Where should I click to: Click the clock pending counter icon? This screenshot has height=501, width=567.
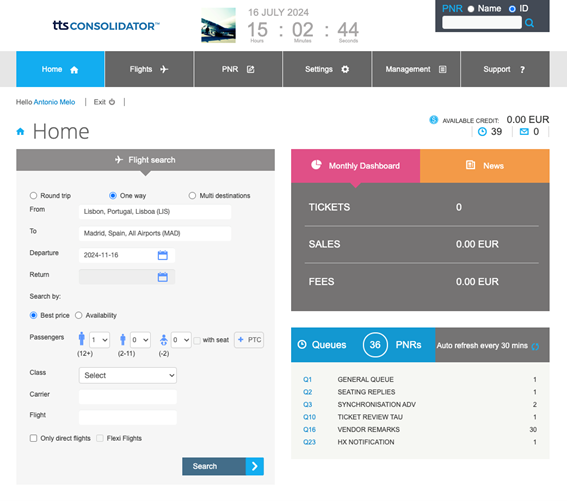point(482,132)
